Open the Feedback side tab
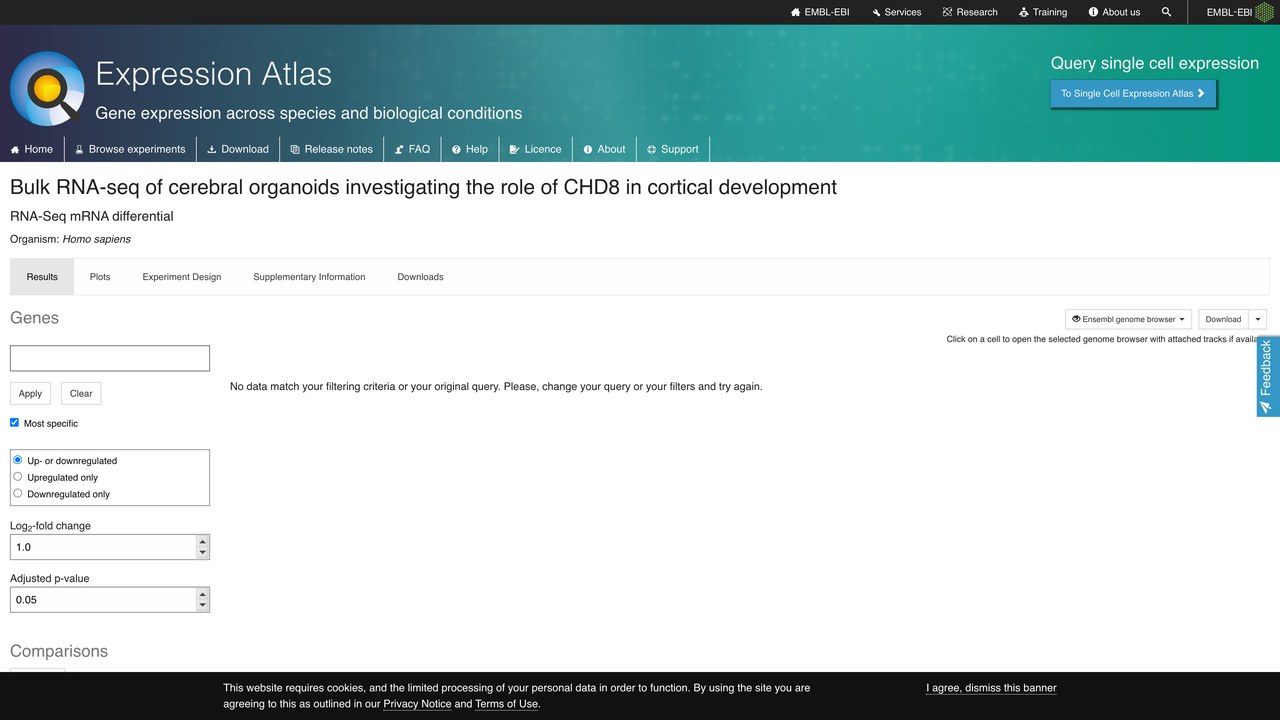Viewport: 1280px width, 720px height. [1267, 376]
